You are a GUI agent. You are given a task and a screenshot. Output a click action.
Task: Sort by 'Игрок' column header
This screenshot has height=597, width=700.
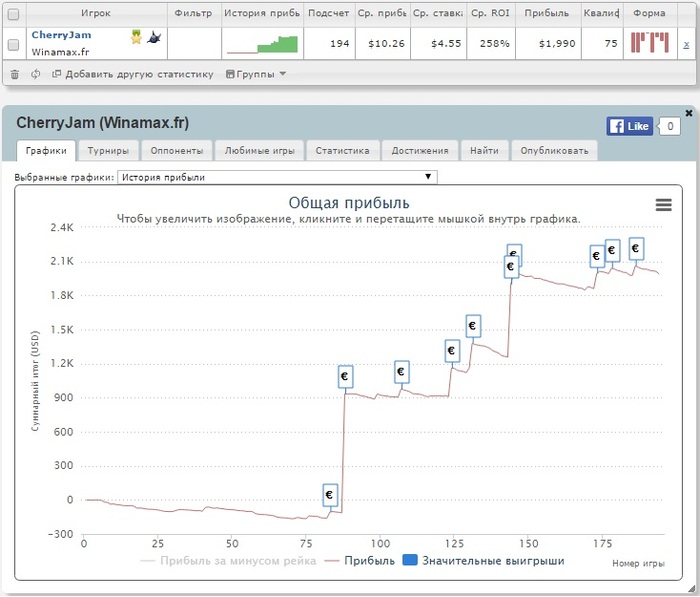96,13
